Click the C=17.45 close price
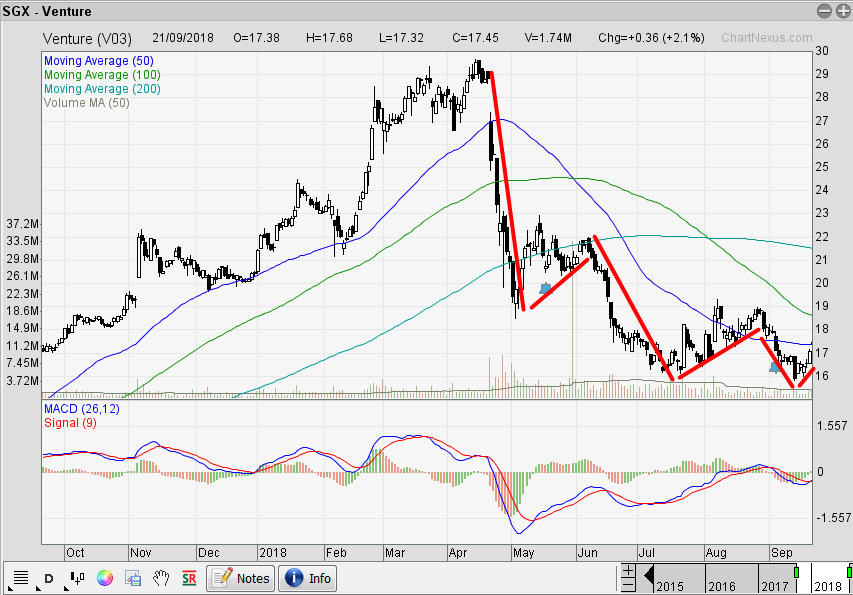This screenshot has width=853, height=595. tap(475, 38)
